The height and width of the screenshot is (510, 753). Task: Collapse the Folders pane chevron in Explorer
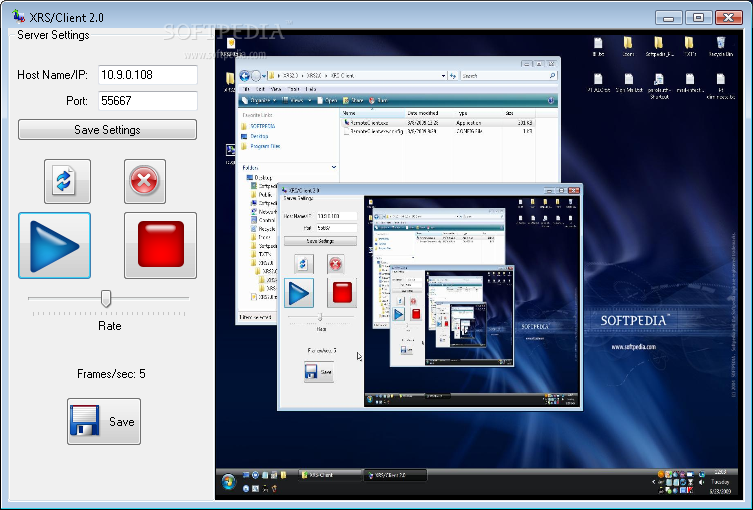click(334, 167)
